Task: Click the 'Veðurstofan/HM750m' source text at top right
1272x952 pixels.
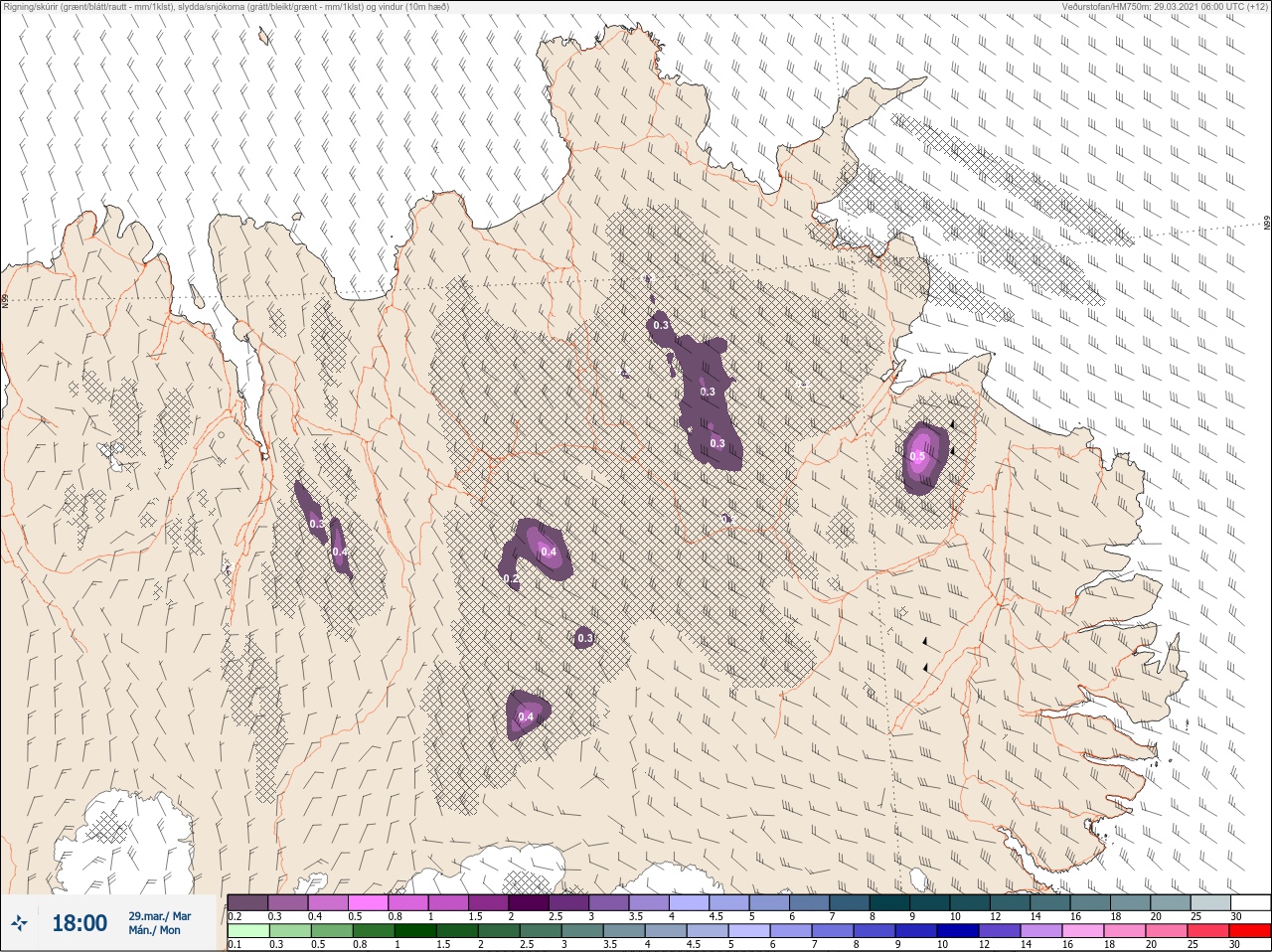Action: tap(1165, 6)
